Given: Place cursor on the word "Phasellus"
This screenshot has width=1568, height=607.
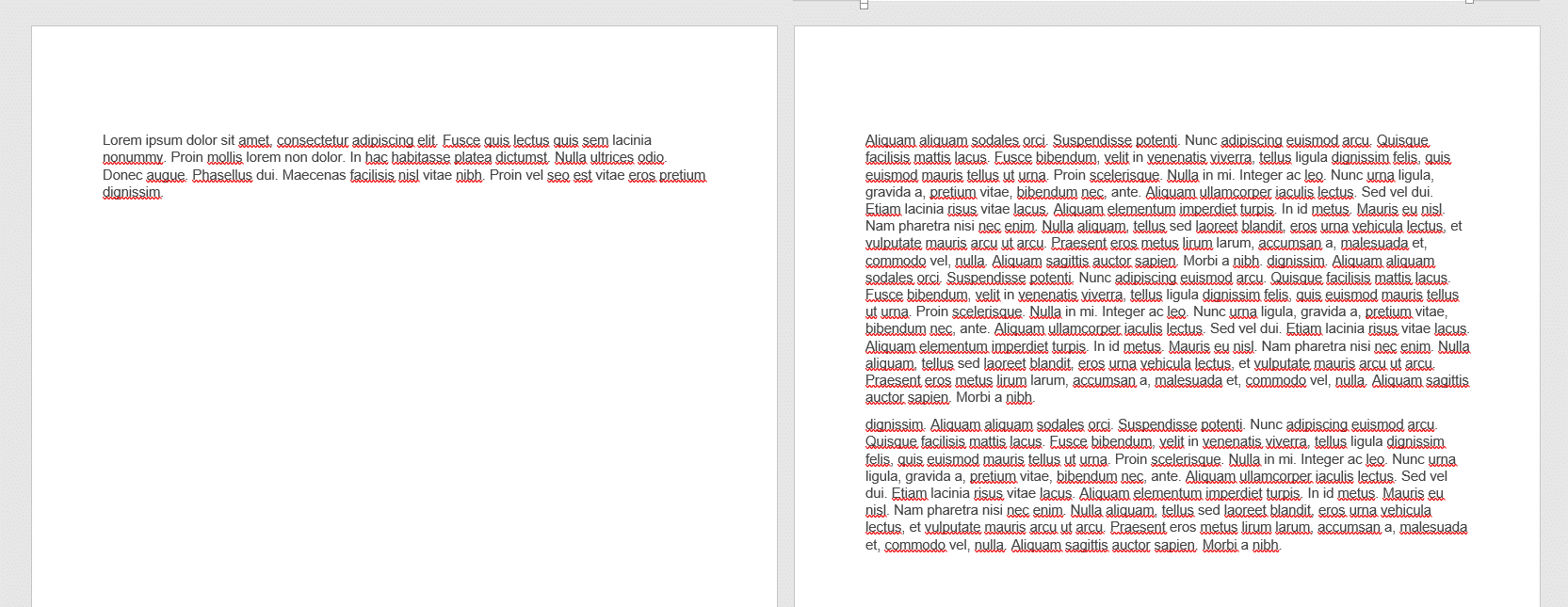Looking at the screenshot, I should [222, 175].
